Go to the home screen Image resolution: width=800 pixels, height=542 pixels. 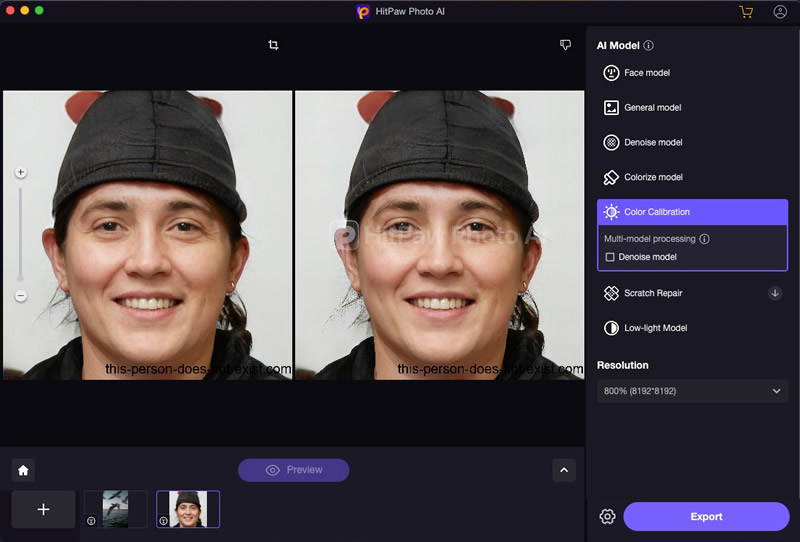coord(23,470)
